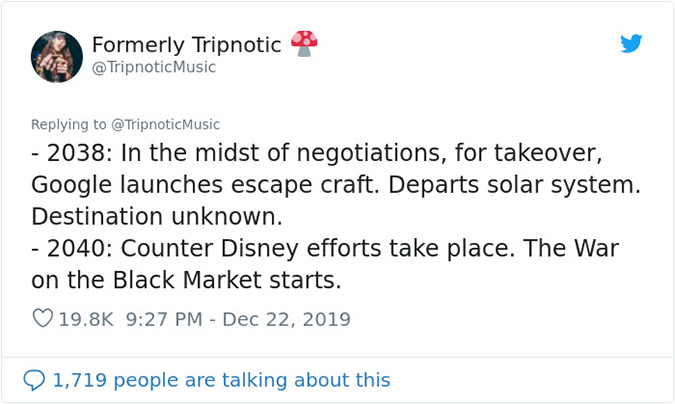Click the 19.8K likes count
This screenshot has width=675, height=404.
(87, 320)
